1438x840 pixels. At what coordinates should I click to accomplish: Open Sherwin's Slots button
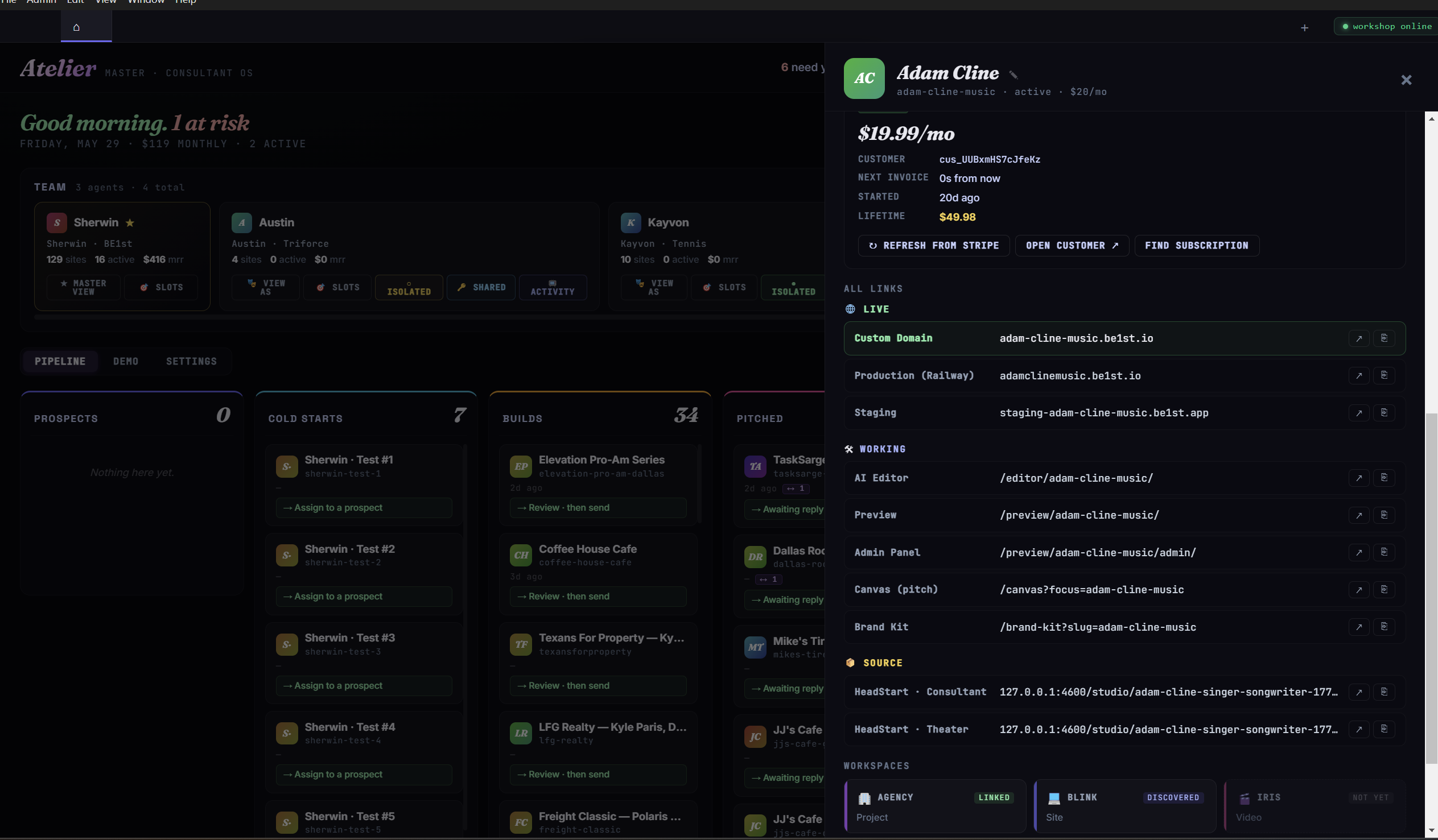(x=162, y=287)
